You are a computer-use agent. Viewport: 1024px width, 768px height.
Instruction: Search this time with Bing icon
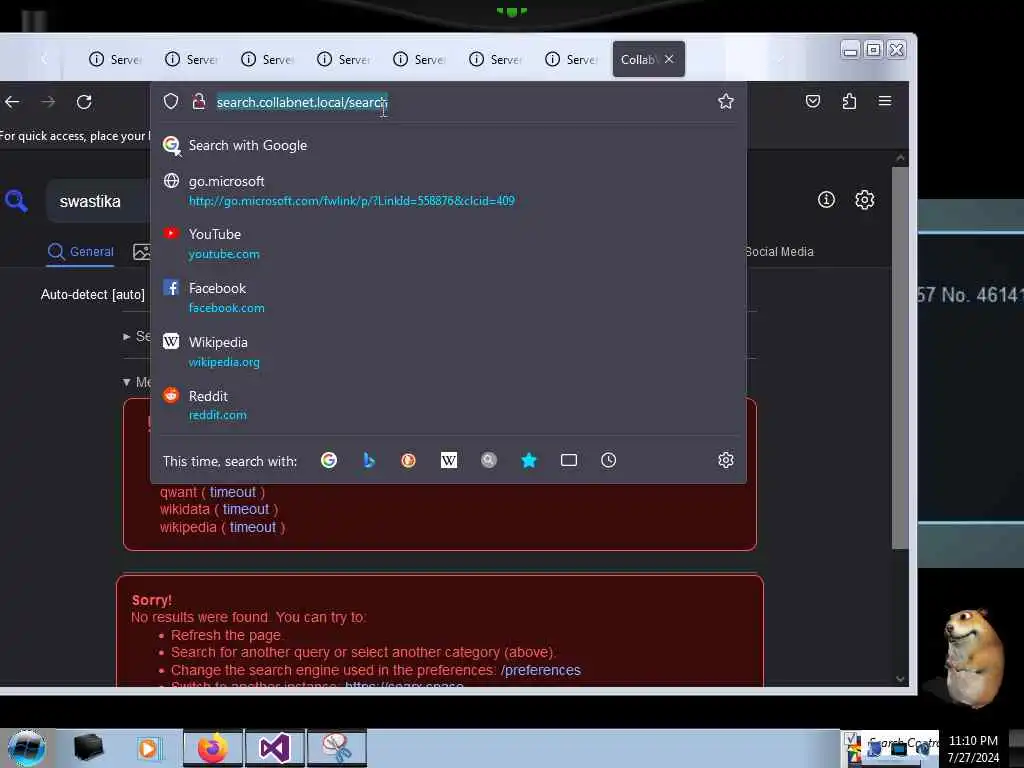click(369, 460)
